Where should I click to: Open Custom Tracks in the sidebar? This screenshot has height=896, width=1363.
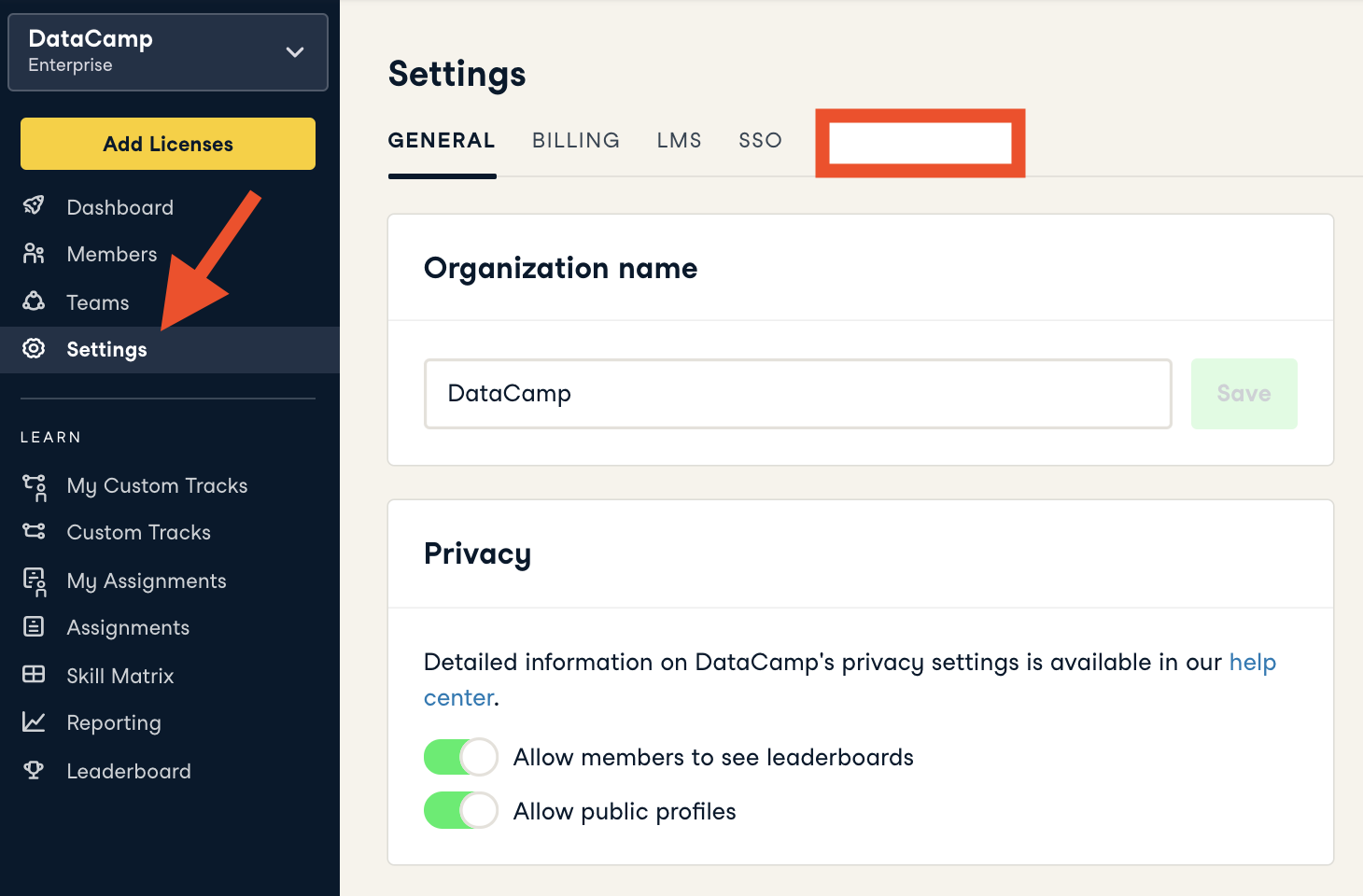[x=138, y=533]
